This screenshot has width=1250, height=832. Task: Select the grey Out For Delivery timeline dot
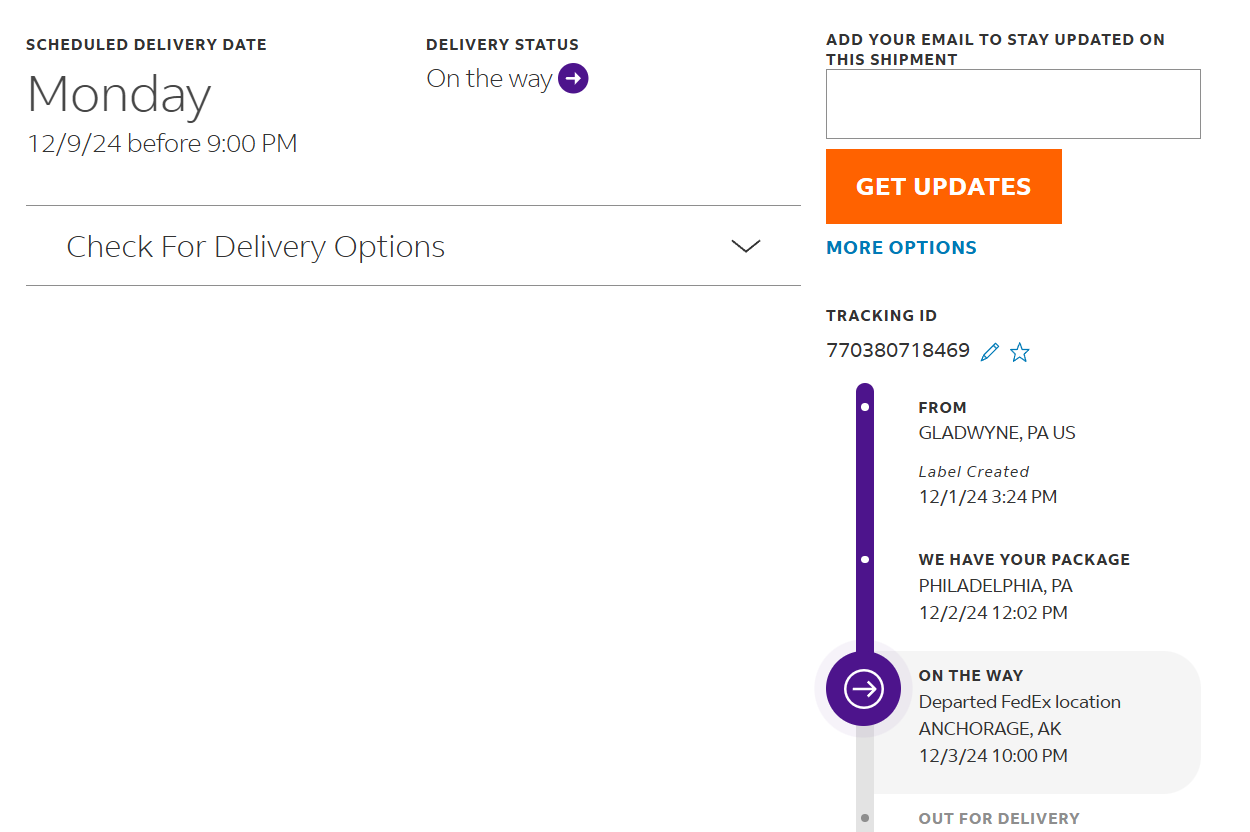[865, 818]
